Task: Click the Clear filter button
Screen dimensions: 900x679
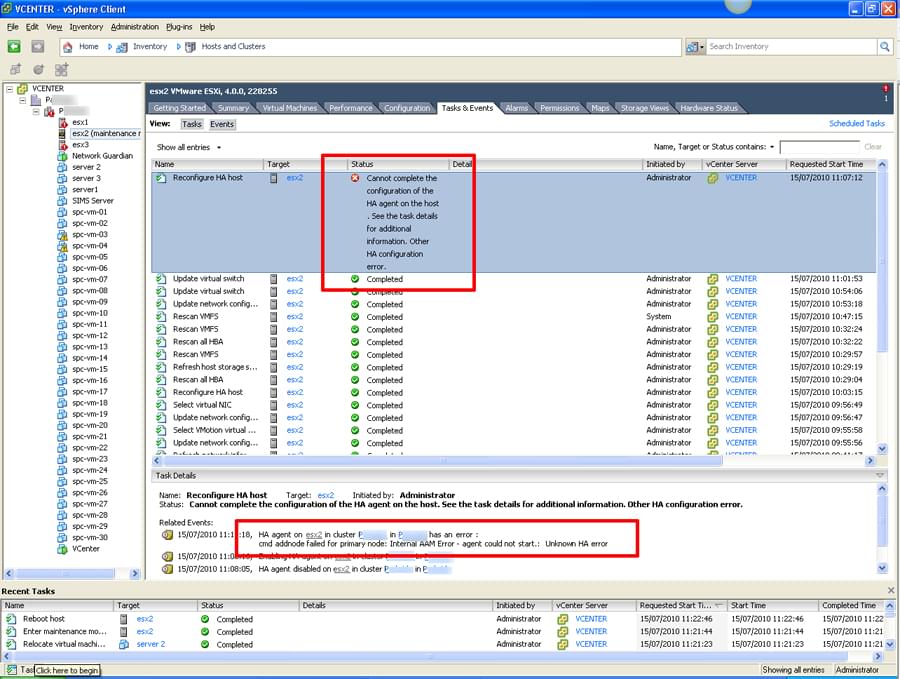Action: [872, 147]
